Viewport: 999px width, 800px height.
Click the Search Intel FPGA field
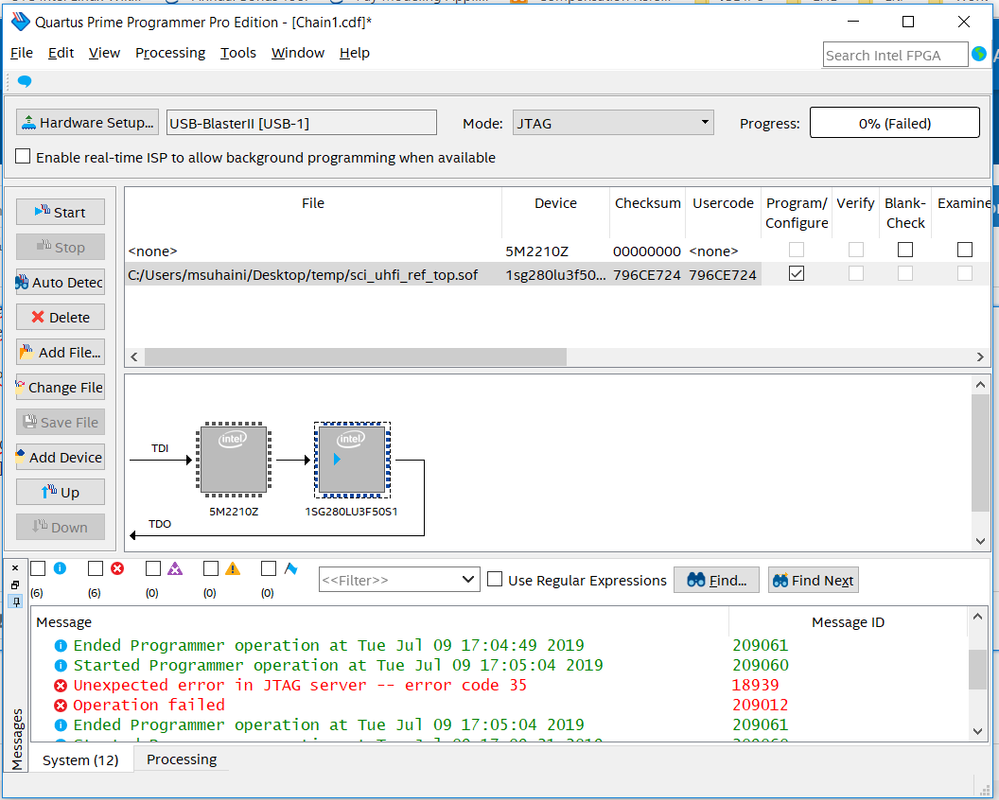pyautogui.click(x=894, y=55)
